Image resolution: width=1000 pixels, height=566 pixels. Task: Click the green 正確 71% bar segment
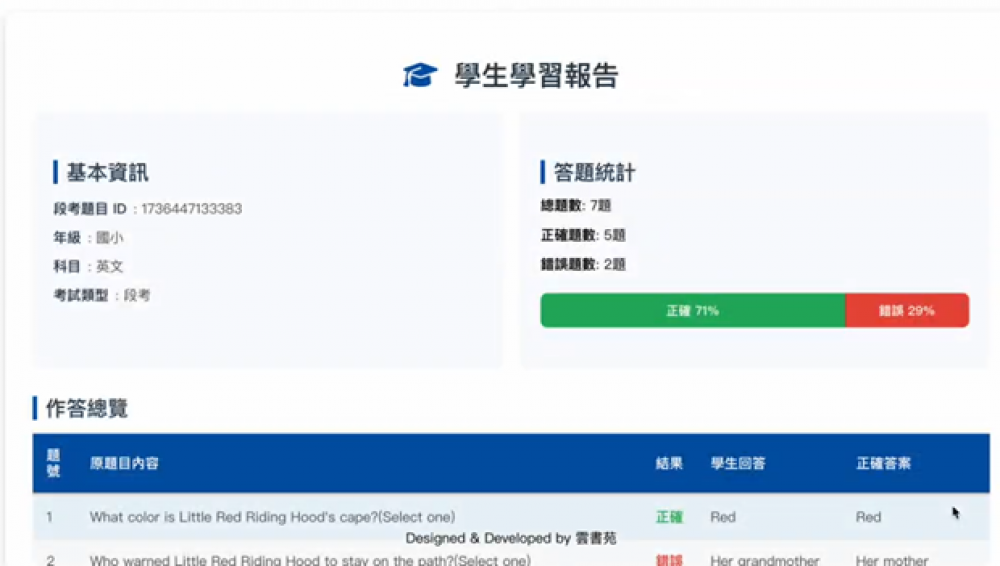click(692, 311)
